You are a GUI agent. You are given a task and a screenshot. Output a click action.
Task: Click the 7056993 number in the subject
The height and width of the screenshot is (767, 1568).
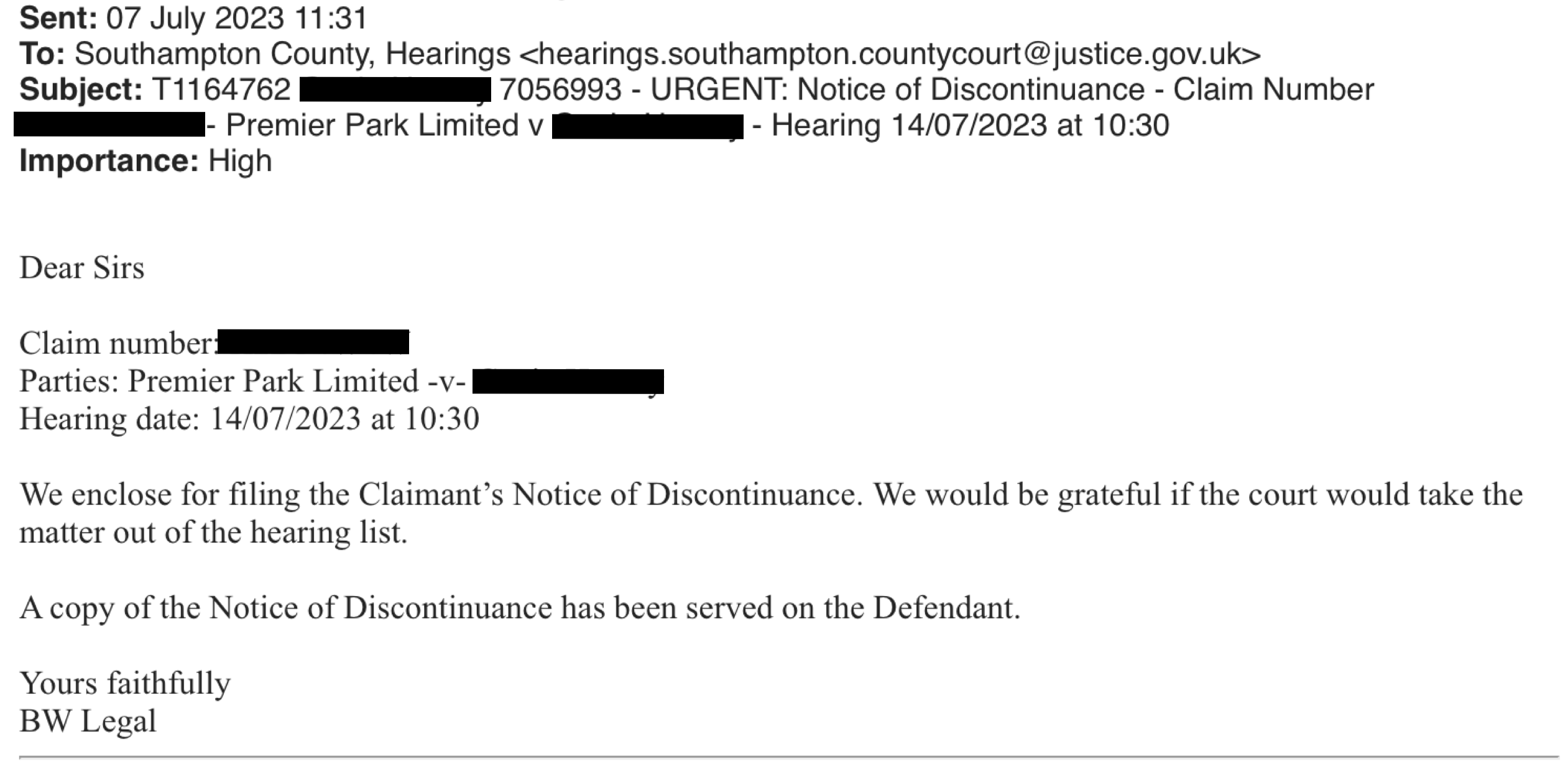pos(560,90)
